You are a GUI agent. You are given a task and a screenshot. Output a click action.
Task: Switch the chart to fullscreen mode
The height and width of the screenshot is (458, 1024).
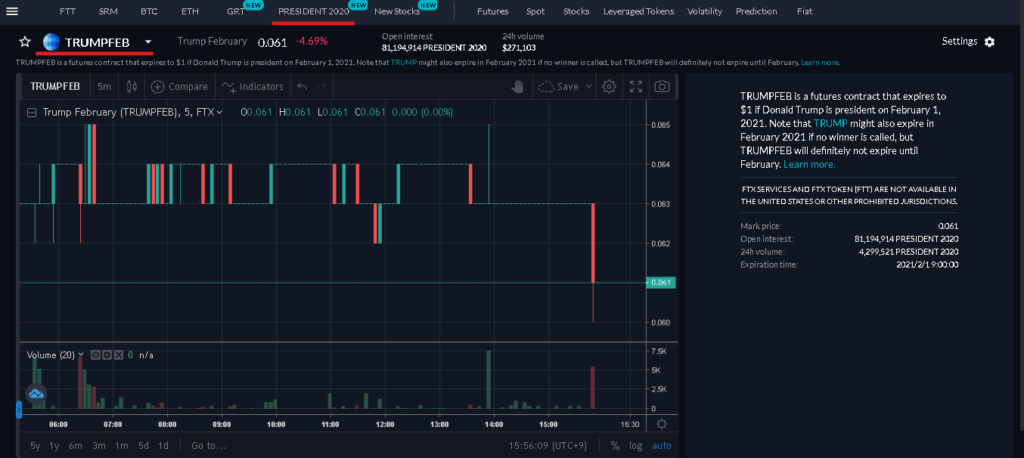(636, 86)
